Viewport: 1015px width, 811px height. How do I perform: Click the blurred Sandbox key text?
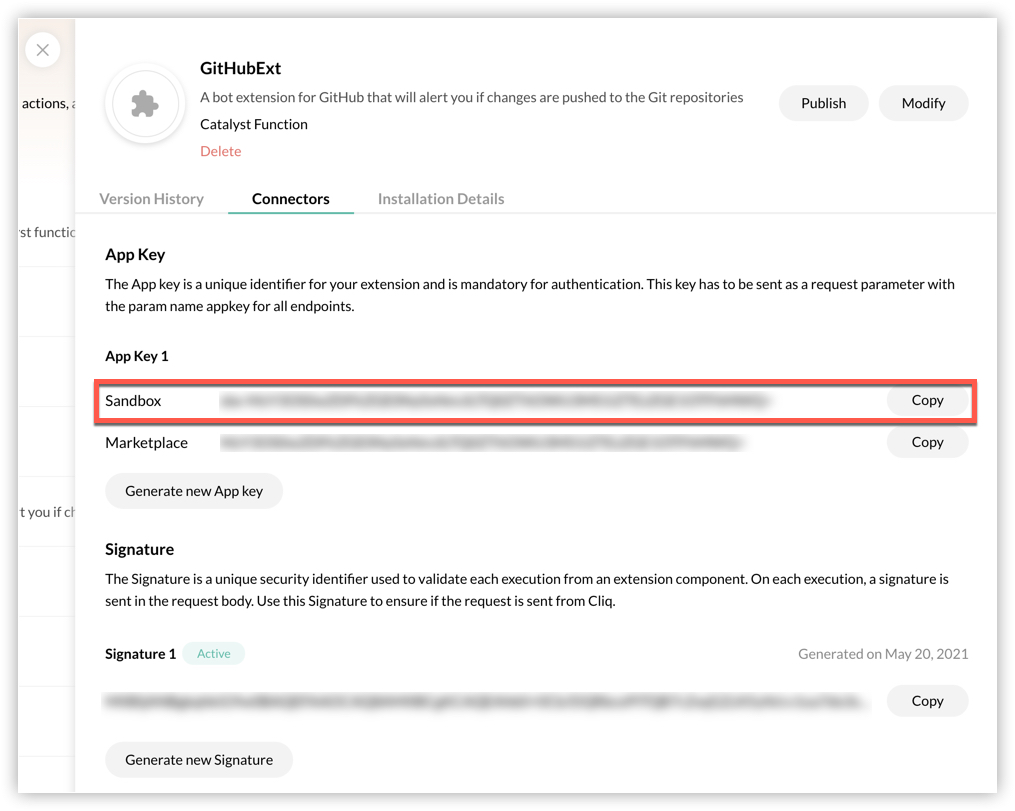[497, 401]
